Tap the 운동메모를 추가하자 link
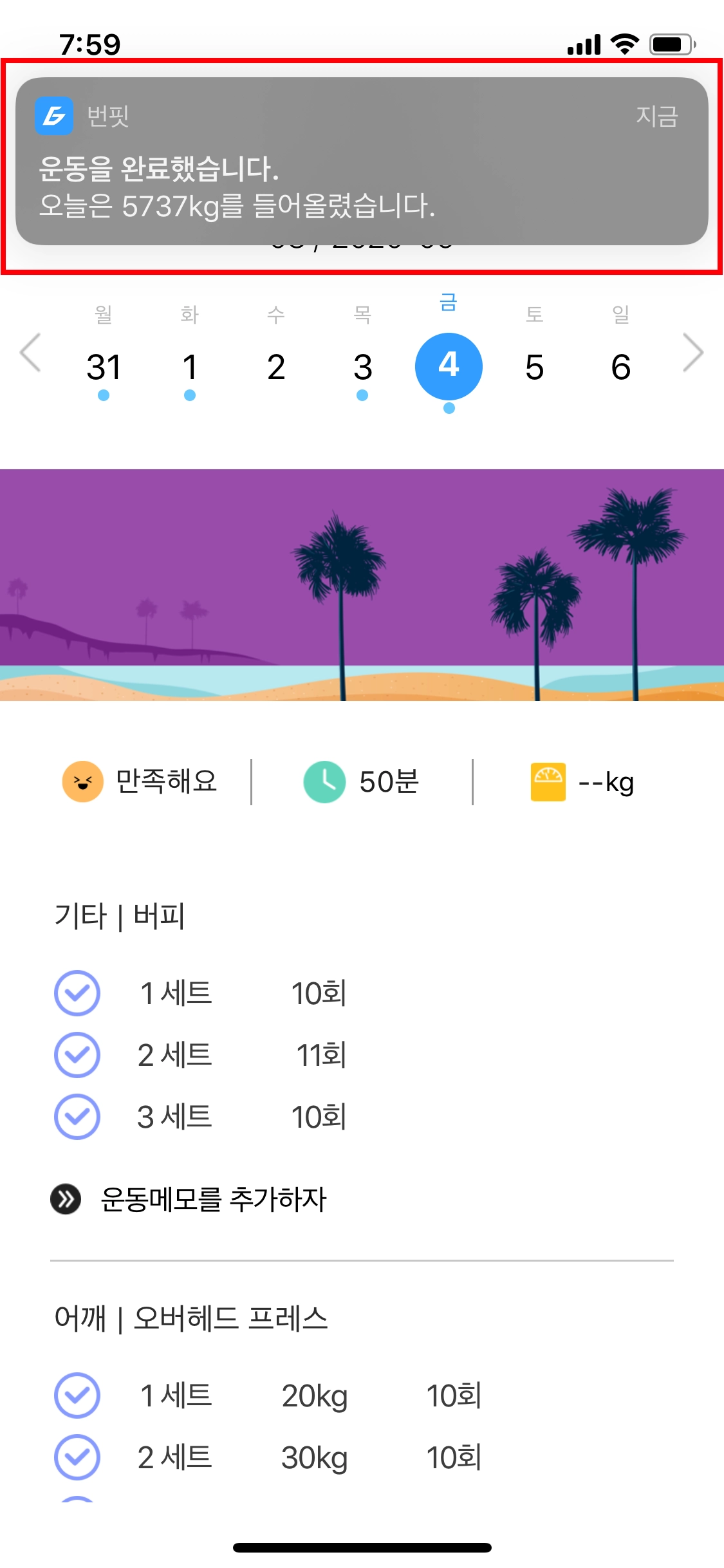 [x=213, y=1199]
